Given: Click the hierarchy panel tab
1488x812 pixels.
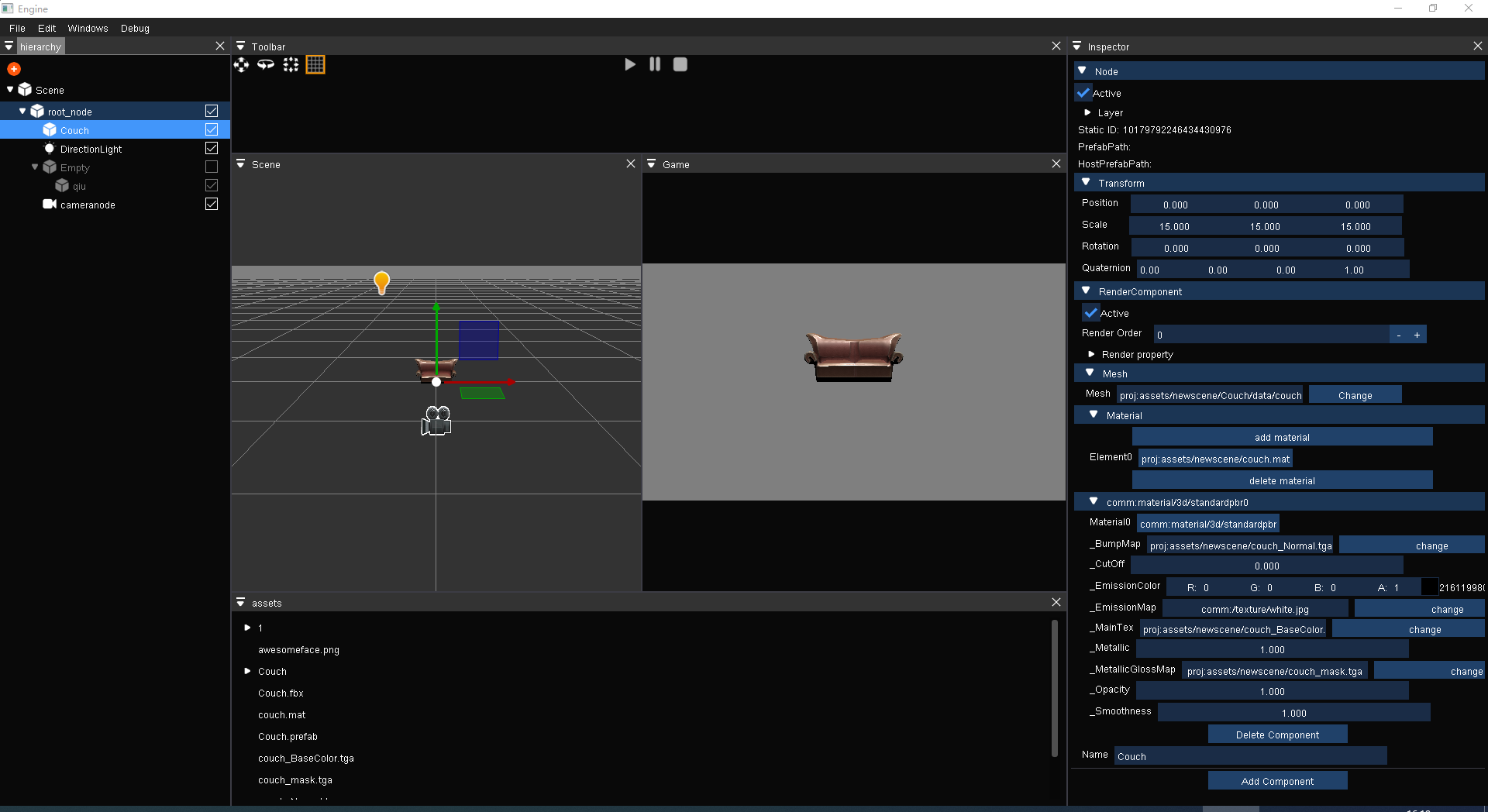Looking at the screenshot, I should click(x=40, y=47).
